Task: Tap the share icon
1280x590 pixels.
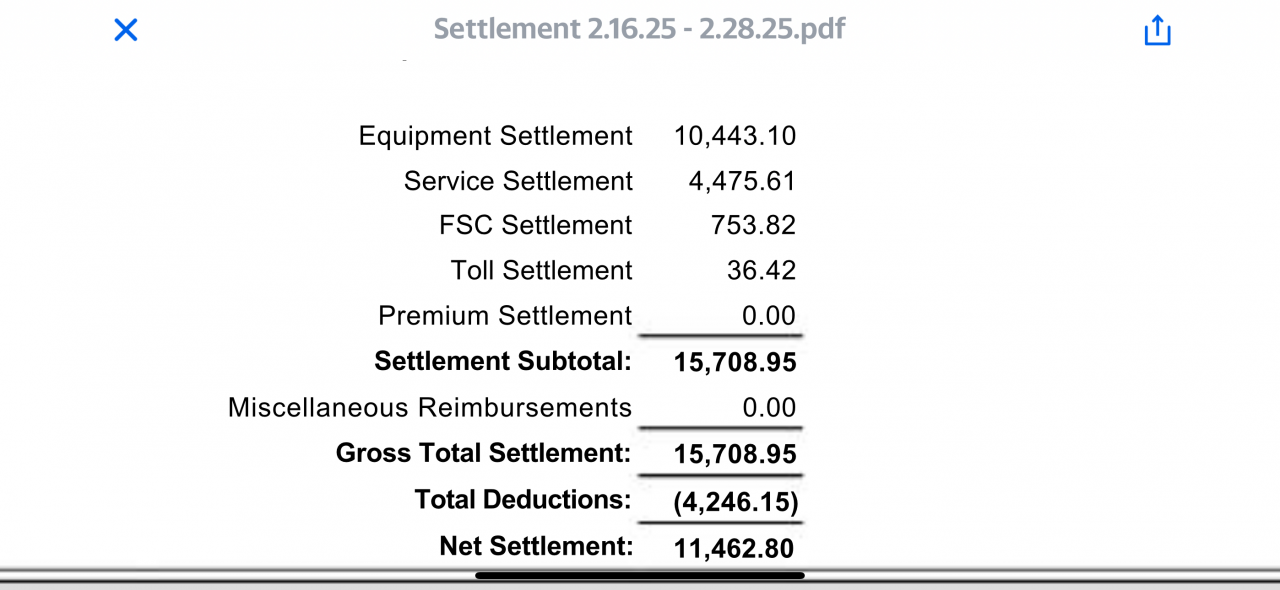Action: pos(1157,30)
